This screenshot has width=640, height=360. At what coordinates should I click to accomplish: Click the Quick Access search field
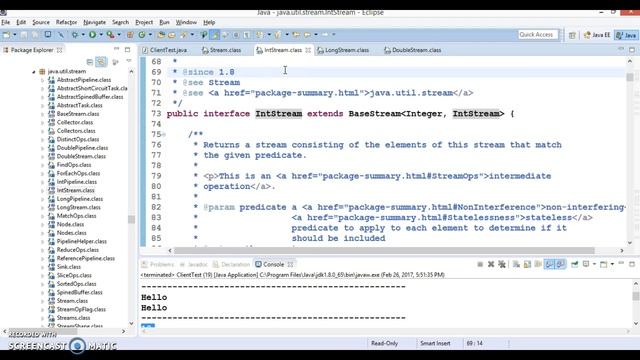[x=538, y=35]
